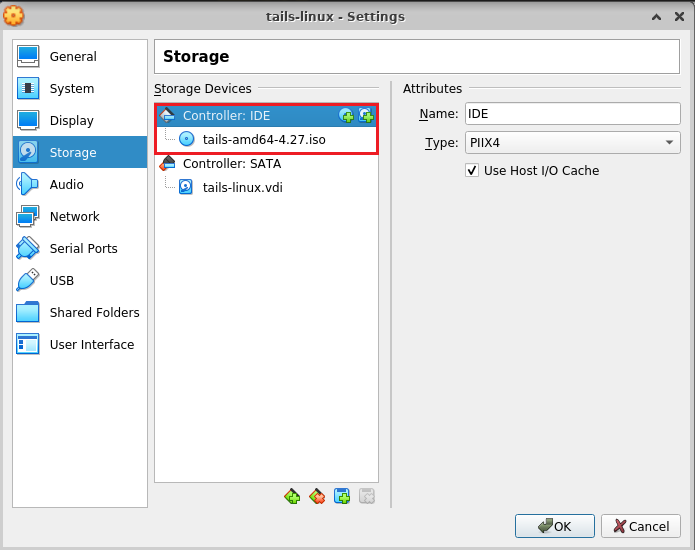Viewport: 695px width, 550px height.
Task: Open the USB settings page
Action: (80, 280)
